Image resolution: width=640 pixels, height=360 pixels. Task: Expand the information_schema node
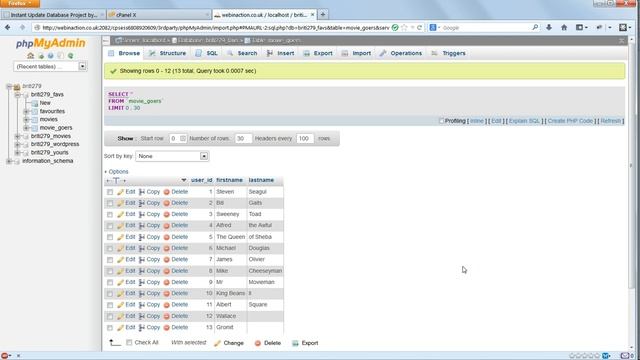(9, 161)
